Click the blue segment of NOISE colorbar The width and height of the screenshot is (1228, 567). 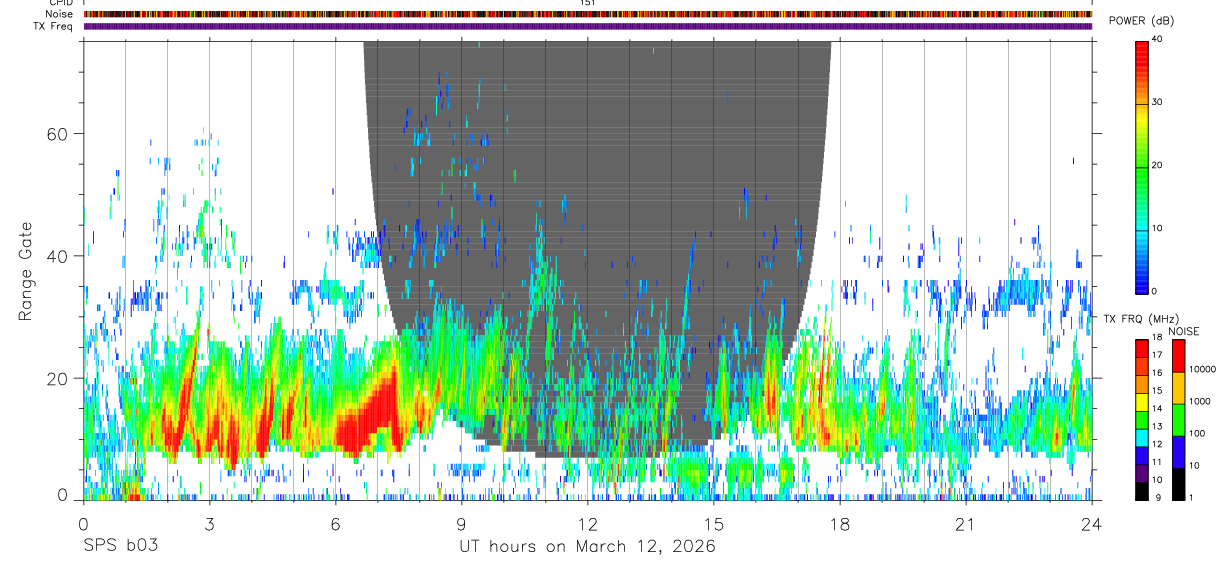(1179, 452)
